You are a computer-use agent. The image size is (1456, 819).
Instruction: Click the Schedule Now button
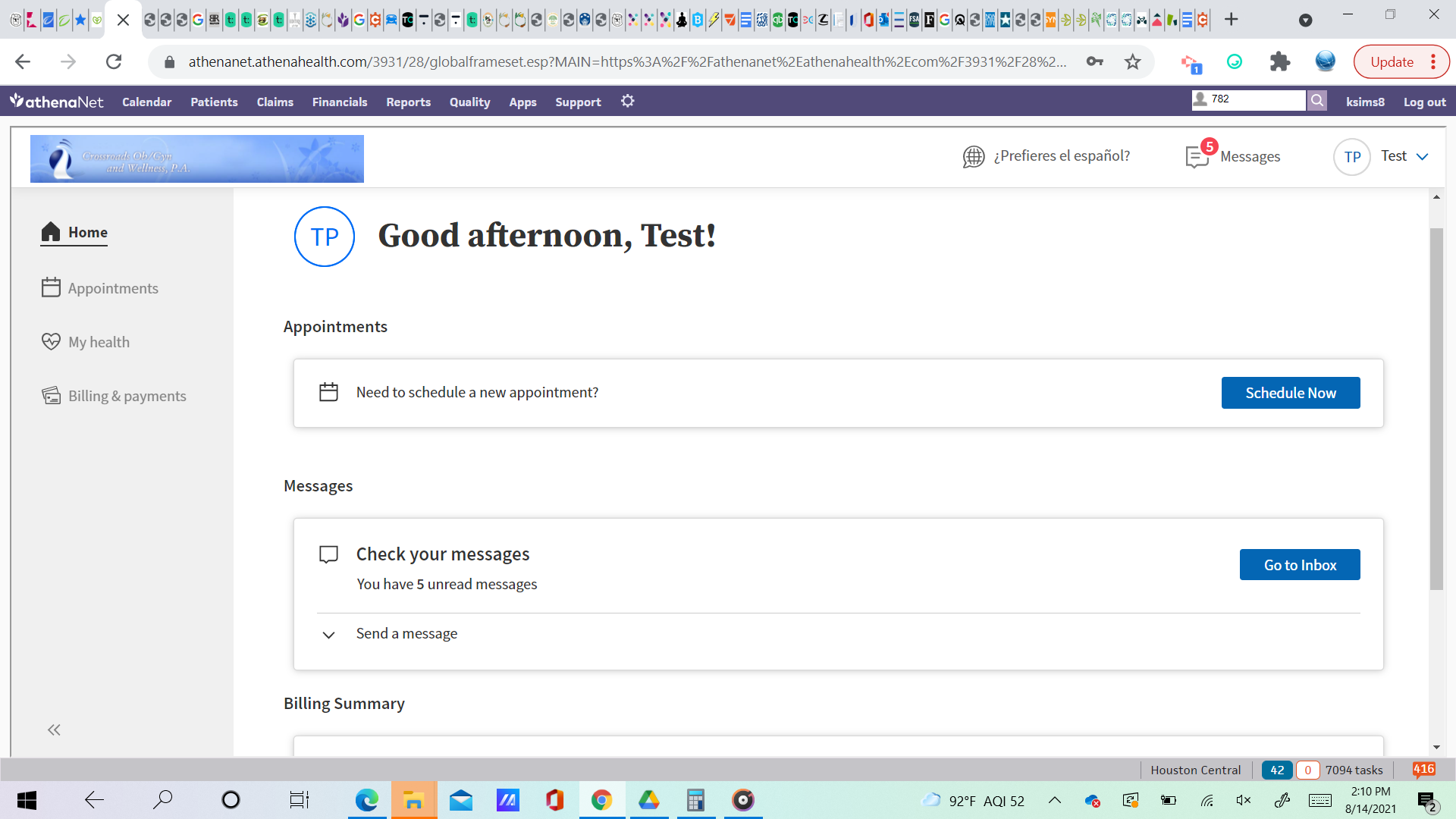click(1290, 393)
